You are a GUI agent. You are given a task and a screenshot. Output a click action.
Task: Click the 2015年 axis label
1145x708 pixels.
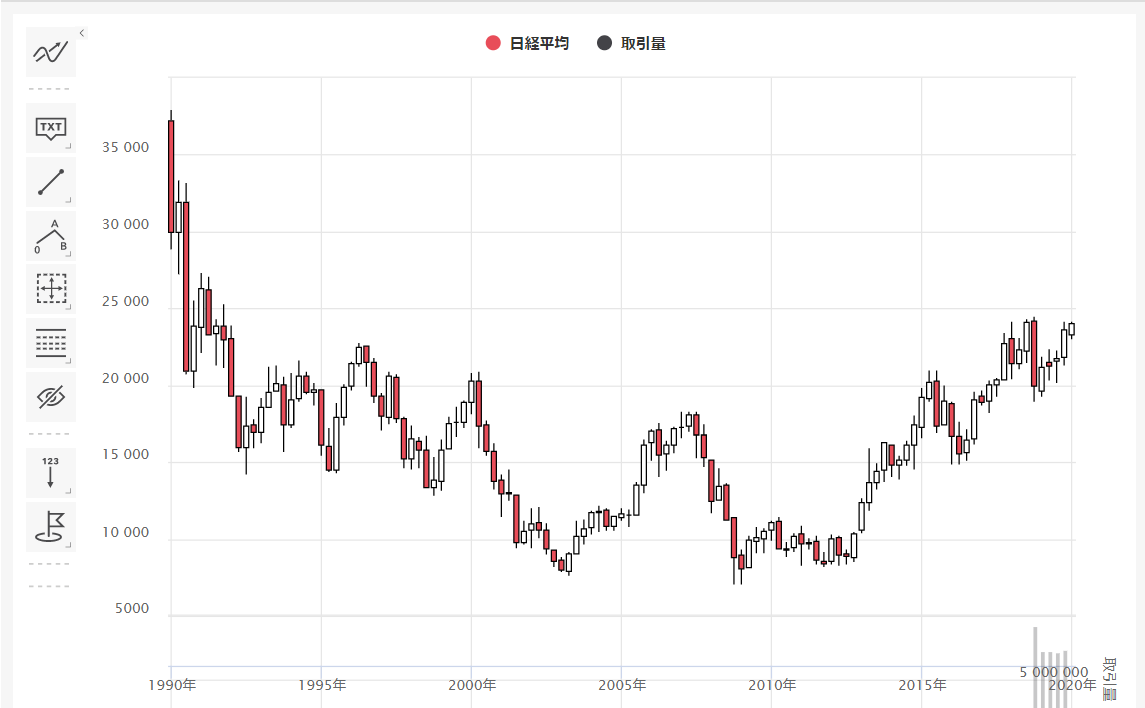tap(922, 685)
